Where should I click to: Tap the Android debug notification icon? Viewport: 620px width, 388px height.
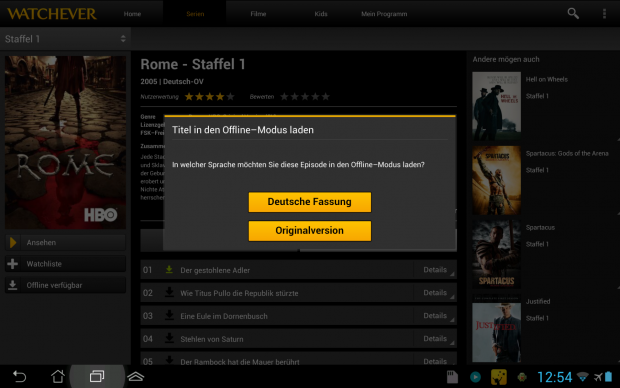pos(522,377)
